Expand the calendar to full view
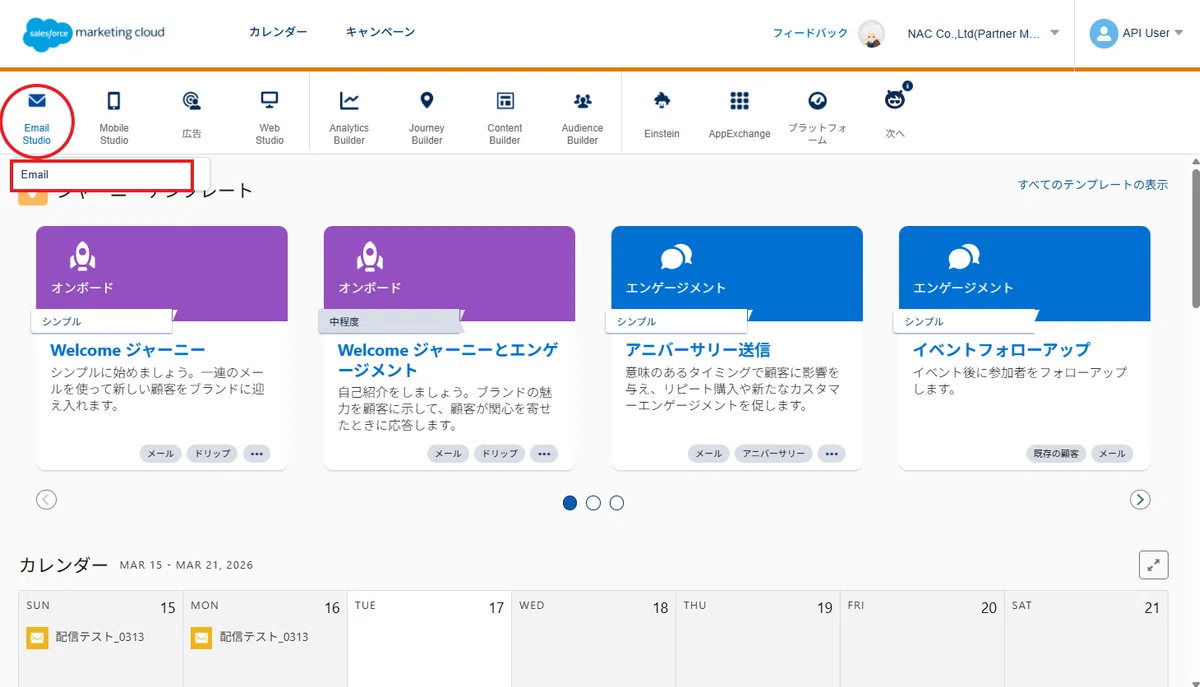The height and width of the screenshot is (687, 1200). 1154,565
